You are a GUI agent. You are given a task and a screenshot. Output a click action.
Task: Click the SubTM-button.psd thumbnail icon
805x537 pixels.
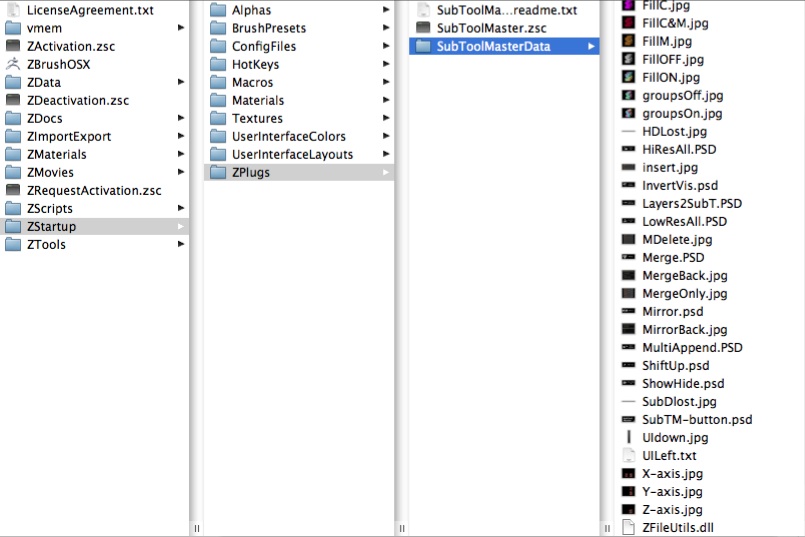coord(628,419)
